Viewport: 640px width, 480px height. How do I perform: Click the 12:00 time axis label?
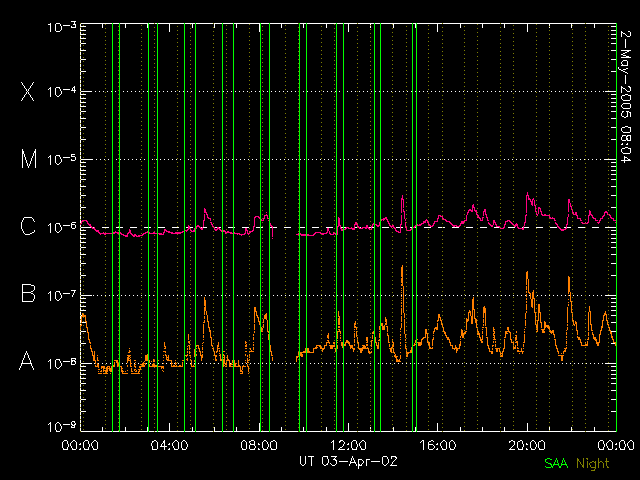click(348, 445)
